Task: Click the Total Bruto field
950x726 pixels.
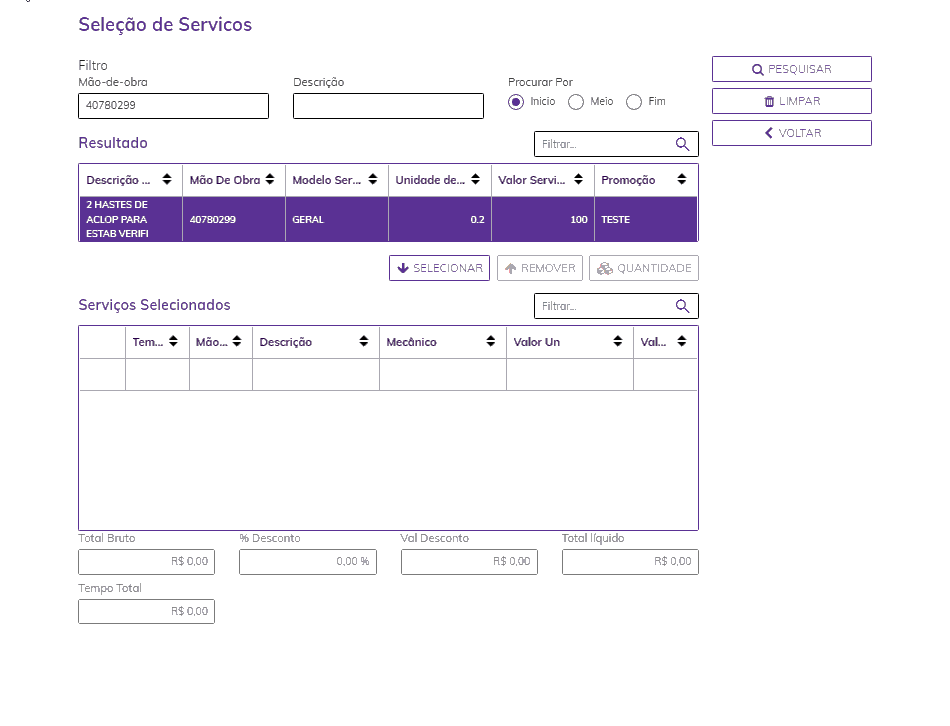Action: click(146, 562)
